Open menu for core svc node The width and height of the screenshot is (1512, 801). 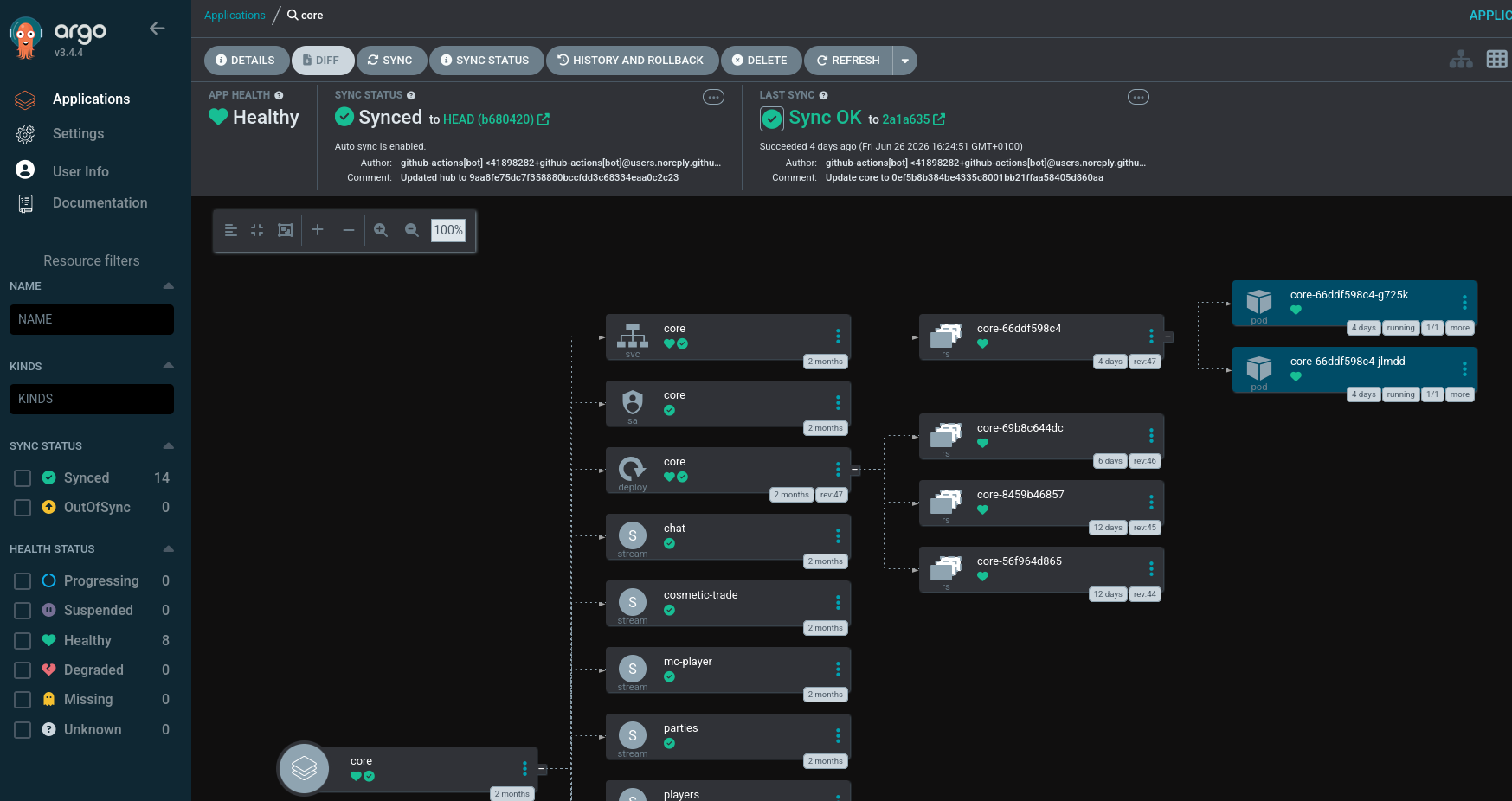(838, 336)
